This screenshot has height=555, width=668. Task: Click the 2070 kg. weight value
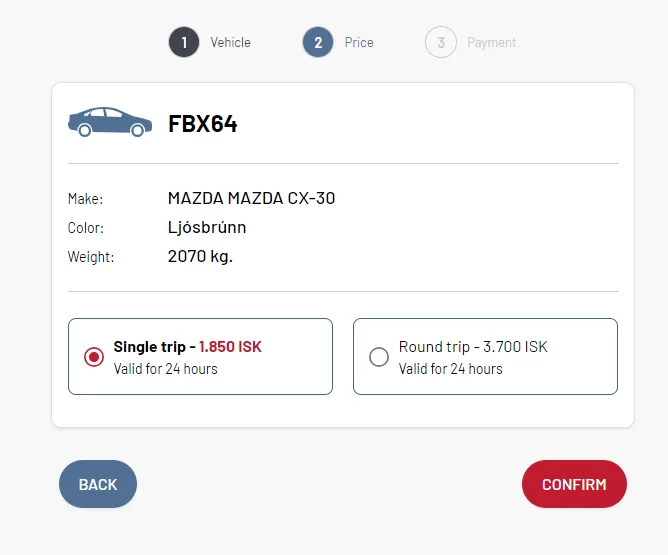(x=200, y=256)
